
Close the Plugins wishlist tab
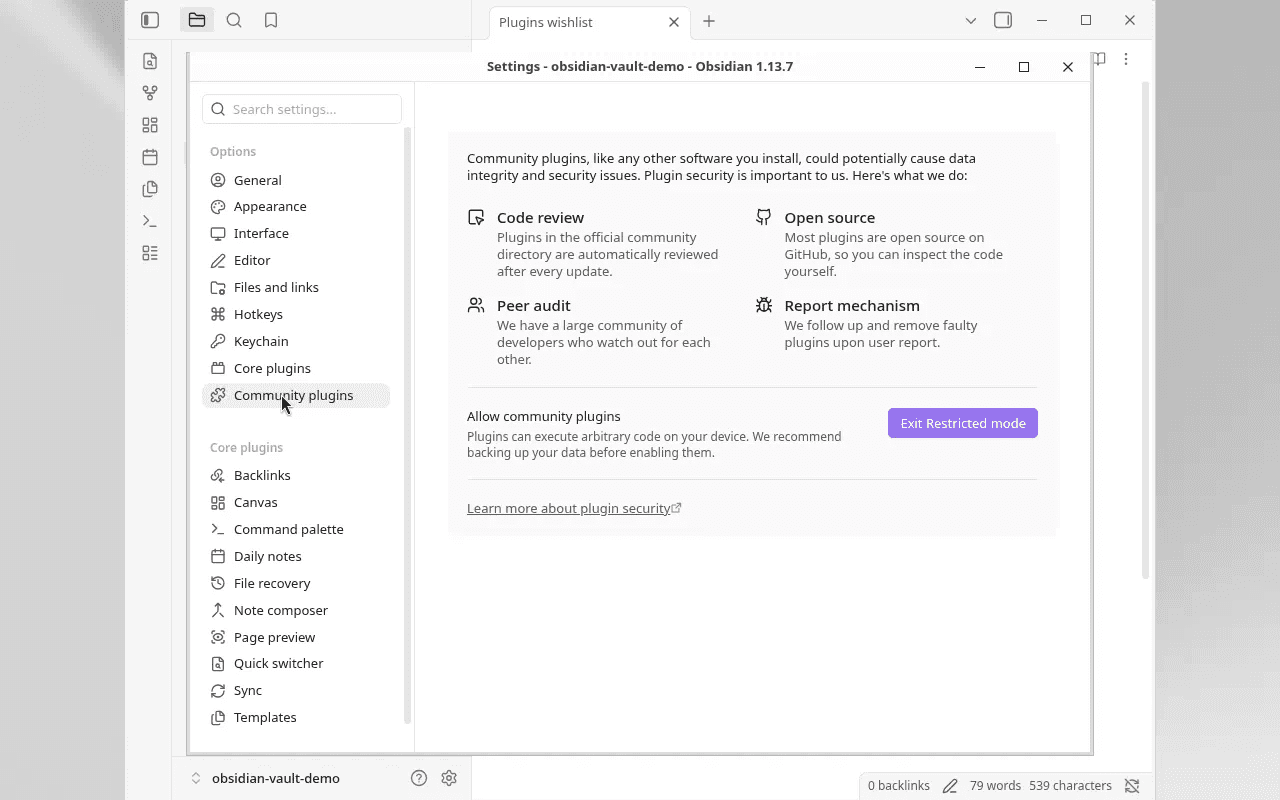click(674, 22)
